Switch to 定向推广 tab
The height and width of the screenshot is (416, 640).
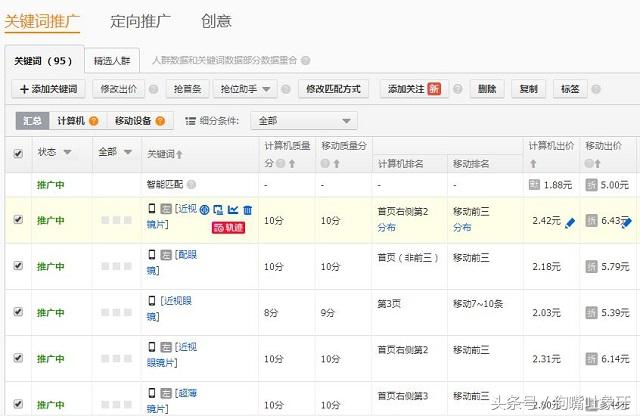(x=140, y=21)
